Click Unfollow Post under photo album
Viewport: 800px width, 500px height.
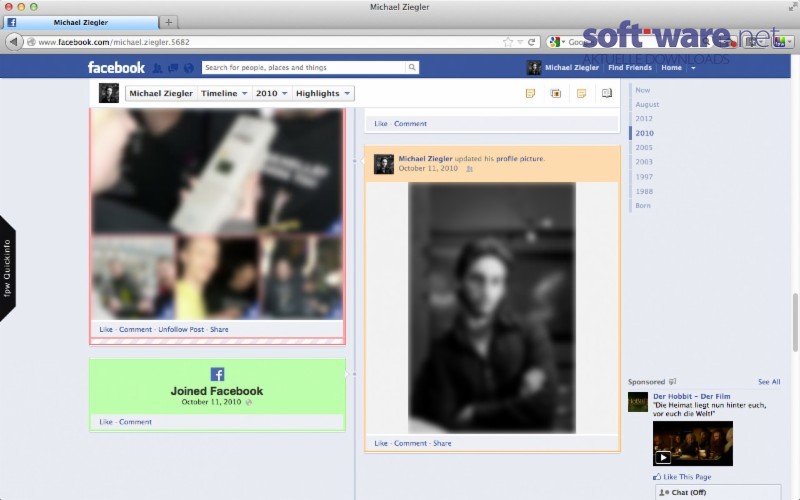click(181, 330)
